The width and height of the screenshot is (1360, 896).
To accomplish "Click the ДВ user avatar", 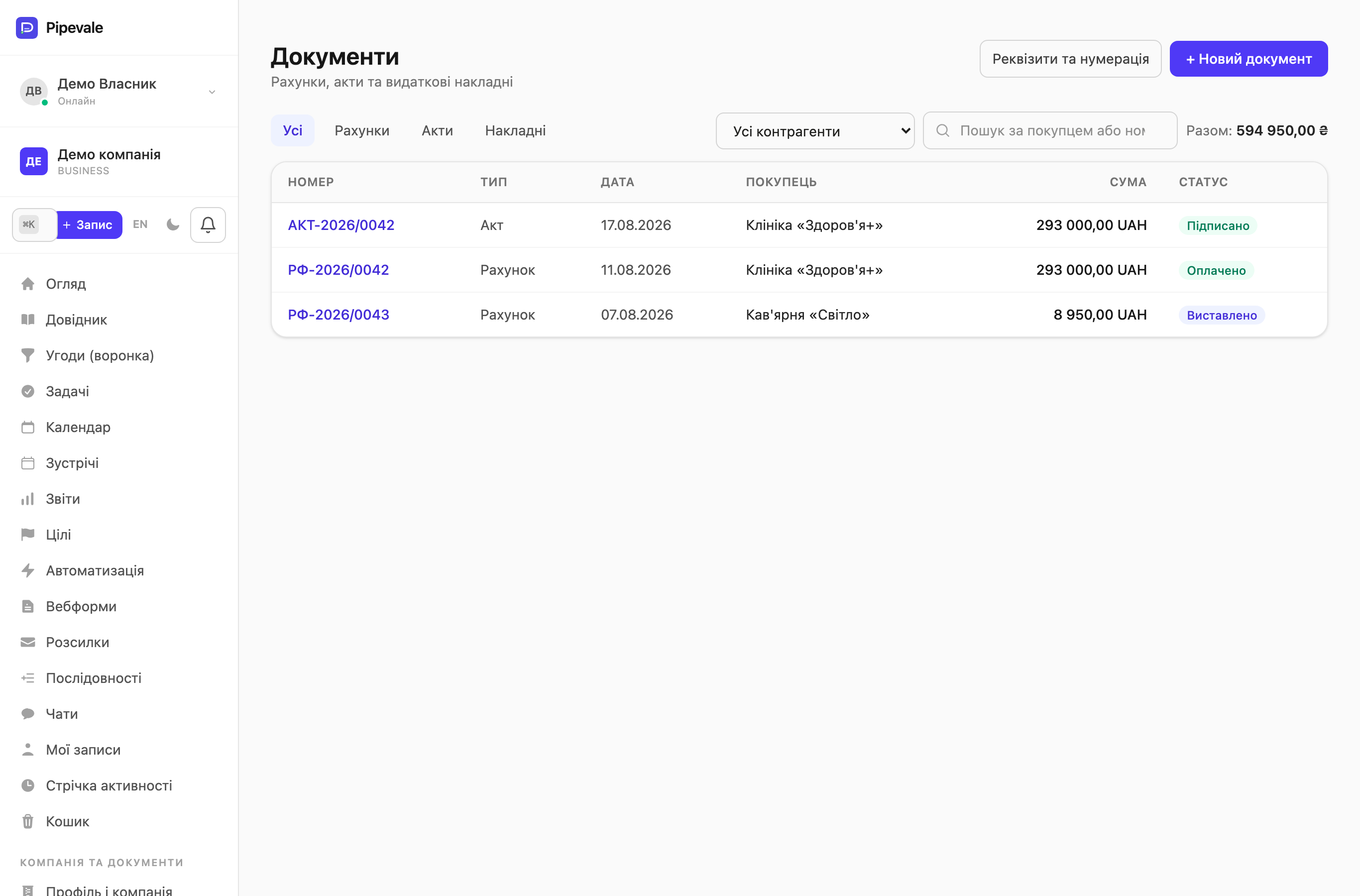I will (34, 92).
